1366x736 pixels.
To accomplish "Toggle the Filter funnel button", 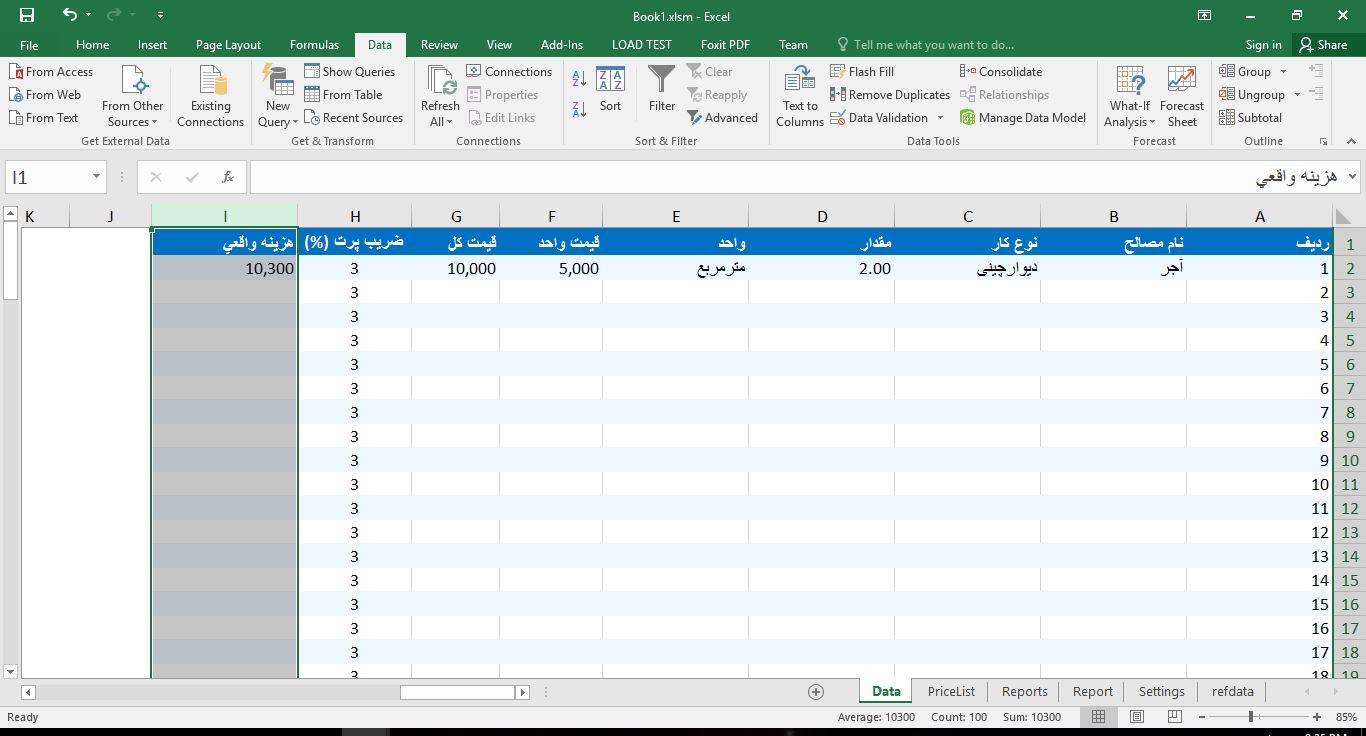I will click(x=661, y=90).
